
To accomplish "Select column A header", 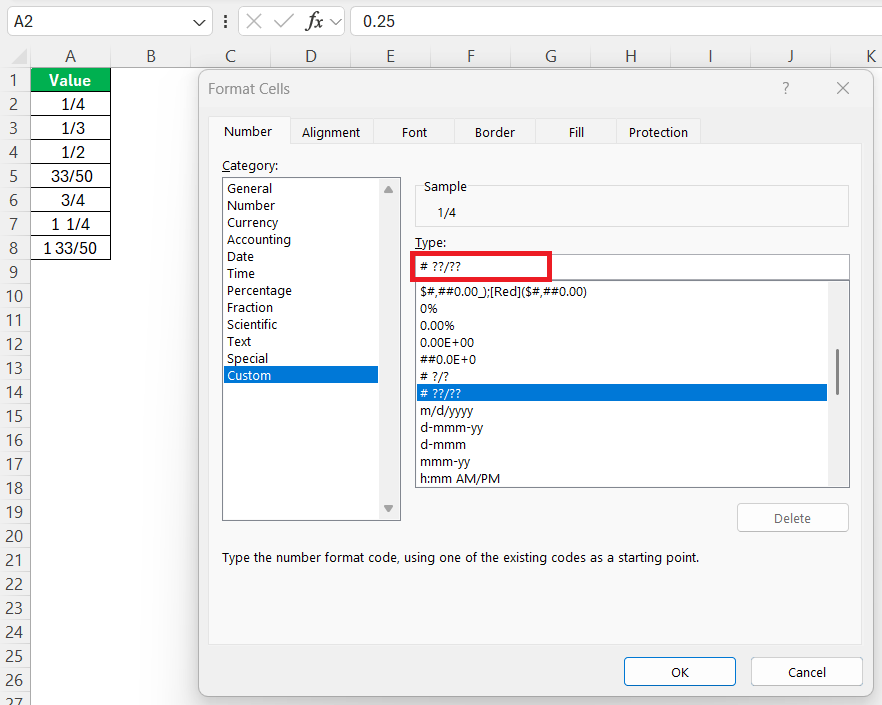I will click(70, 56).
